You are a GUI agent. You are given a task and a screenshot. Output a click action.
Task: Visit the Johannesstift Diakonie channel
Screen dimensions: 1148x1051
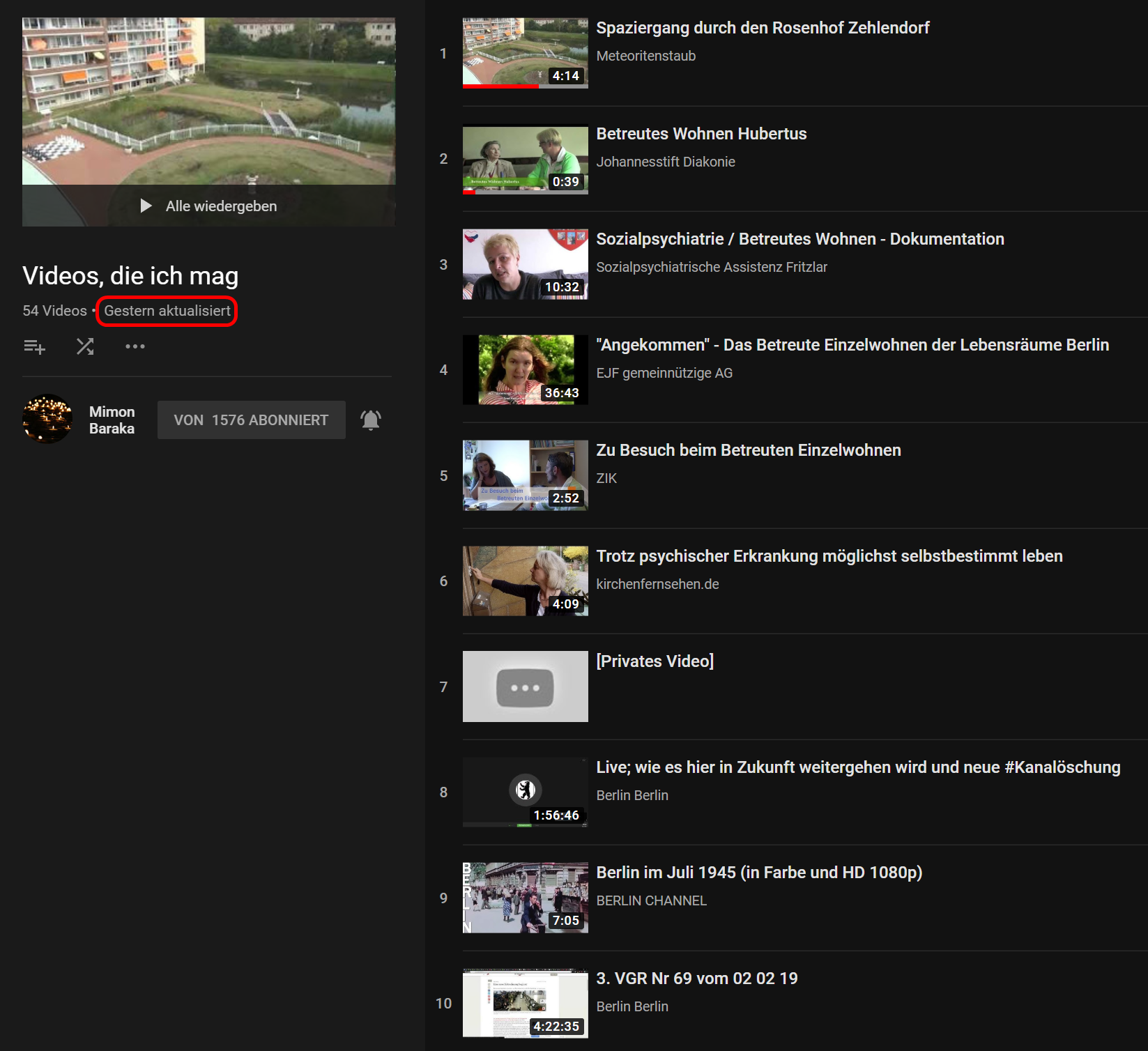click(666, 162)
